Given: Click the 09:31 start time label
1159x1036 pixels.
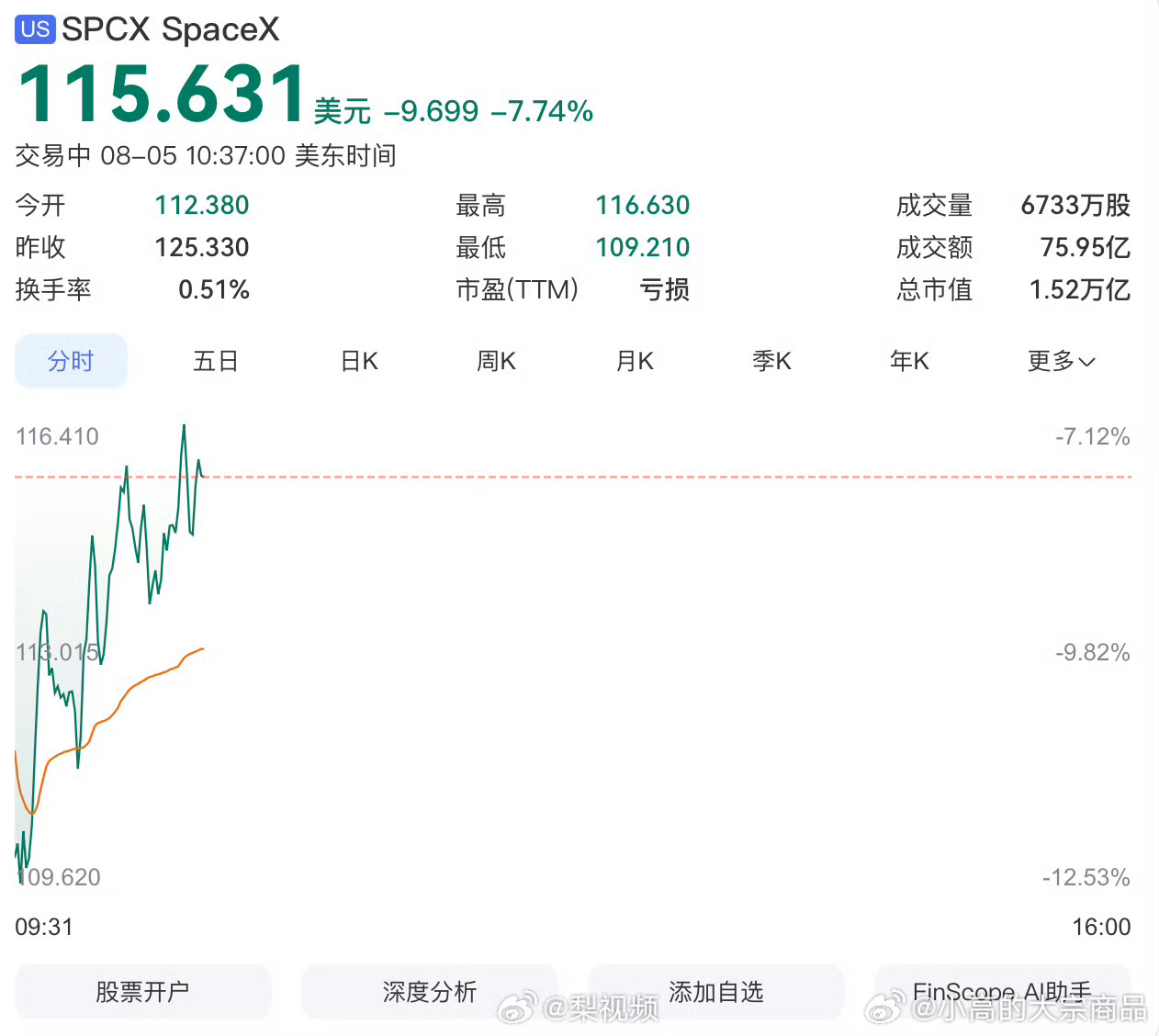Looking at the screenshot, I should (44, 927).
